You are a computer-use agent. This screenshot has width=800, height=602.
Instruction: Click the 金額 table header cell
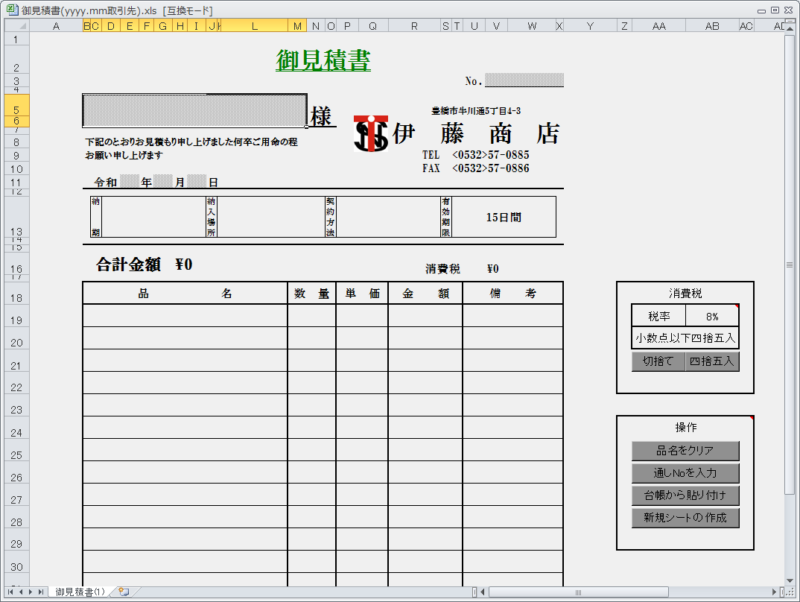pos(426,293)
